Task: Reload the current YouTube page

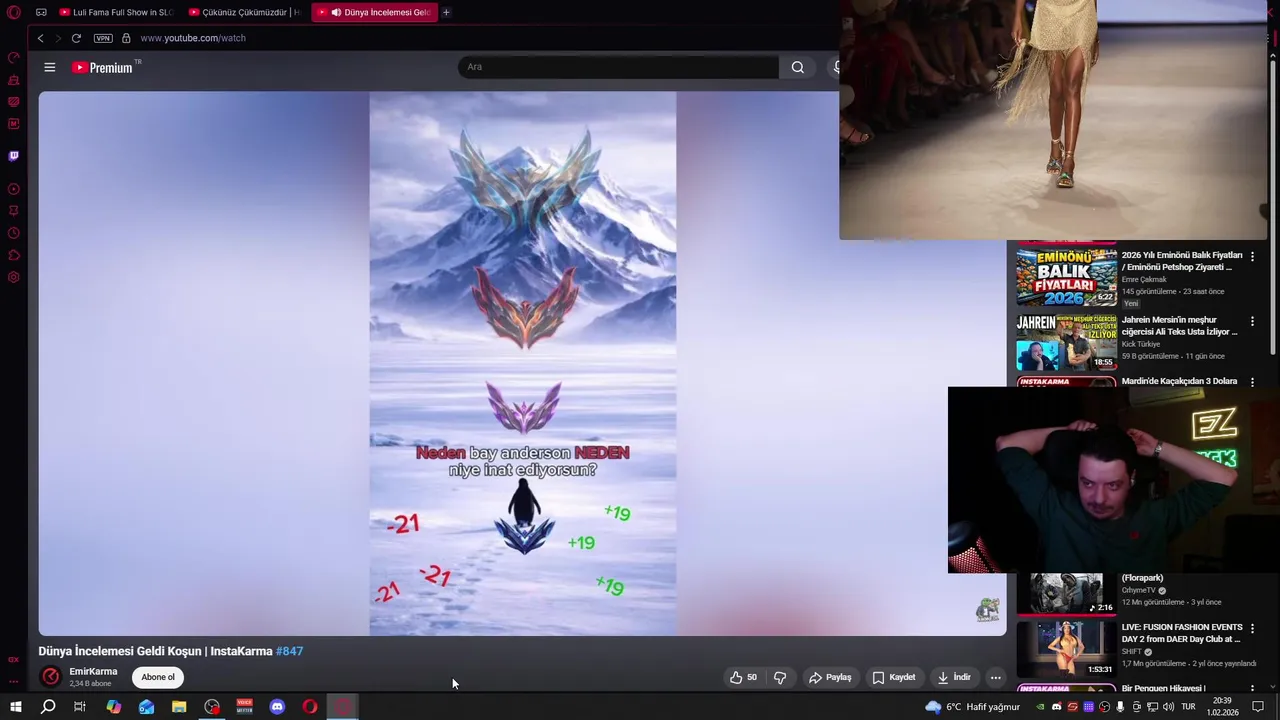Action: tap(76, 38)
